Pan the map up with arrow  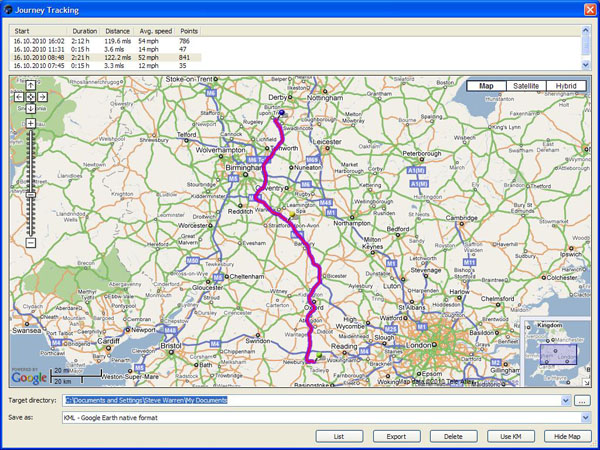pos(31,85)
